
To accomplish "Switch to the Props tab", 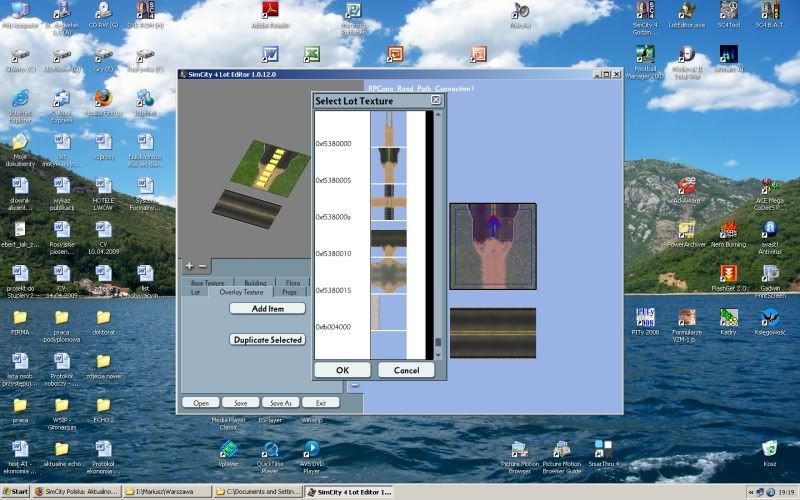I will 289,292.
